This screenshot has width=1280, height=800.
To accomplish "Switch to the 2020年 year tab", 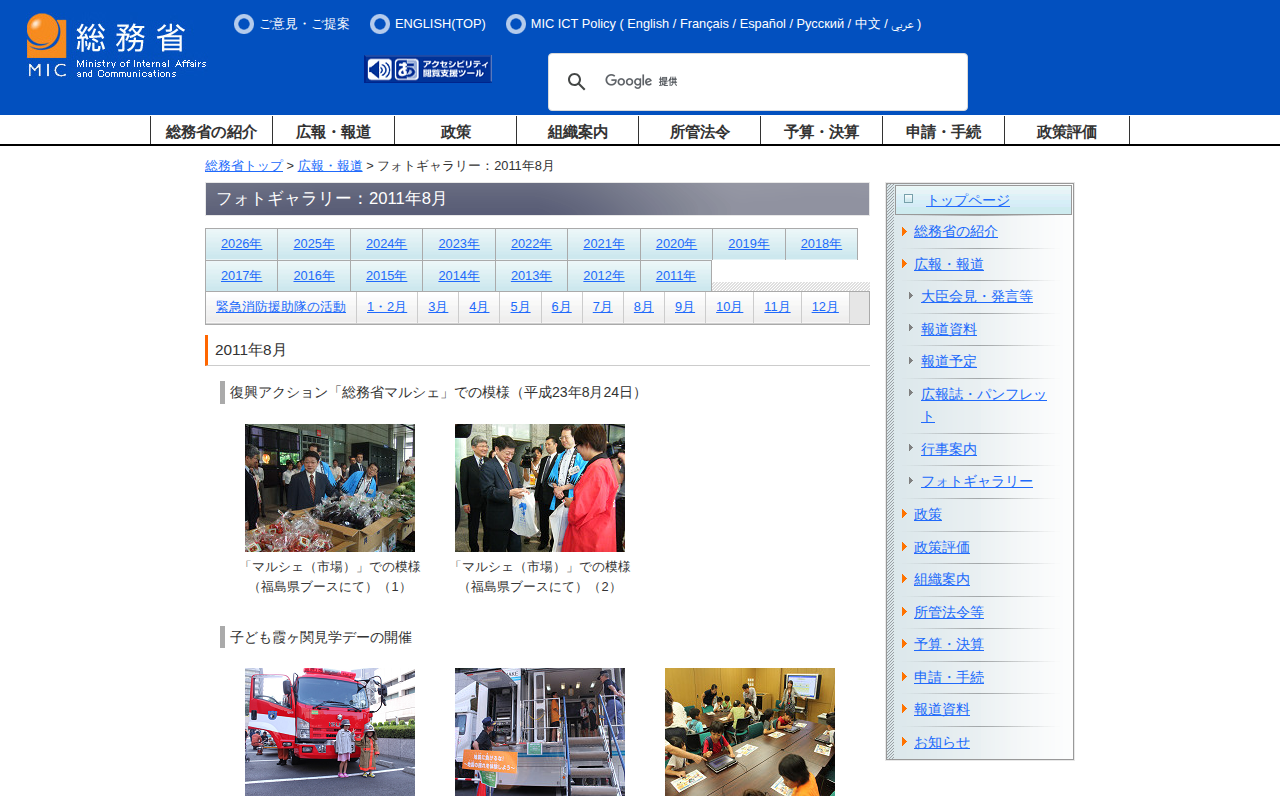I will 676,244.
